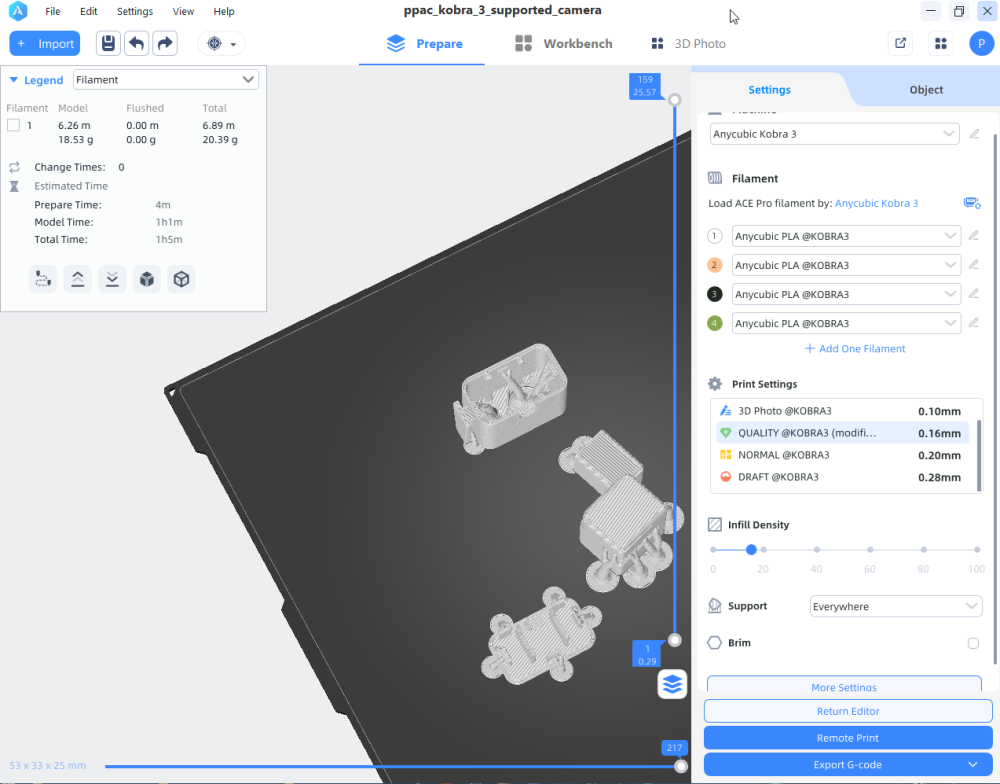Edit filament 3 preset pencil icon
Image resolution: width=1000 pixels, height=784 pixels.
[x=973, y=294]
